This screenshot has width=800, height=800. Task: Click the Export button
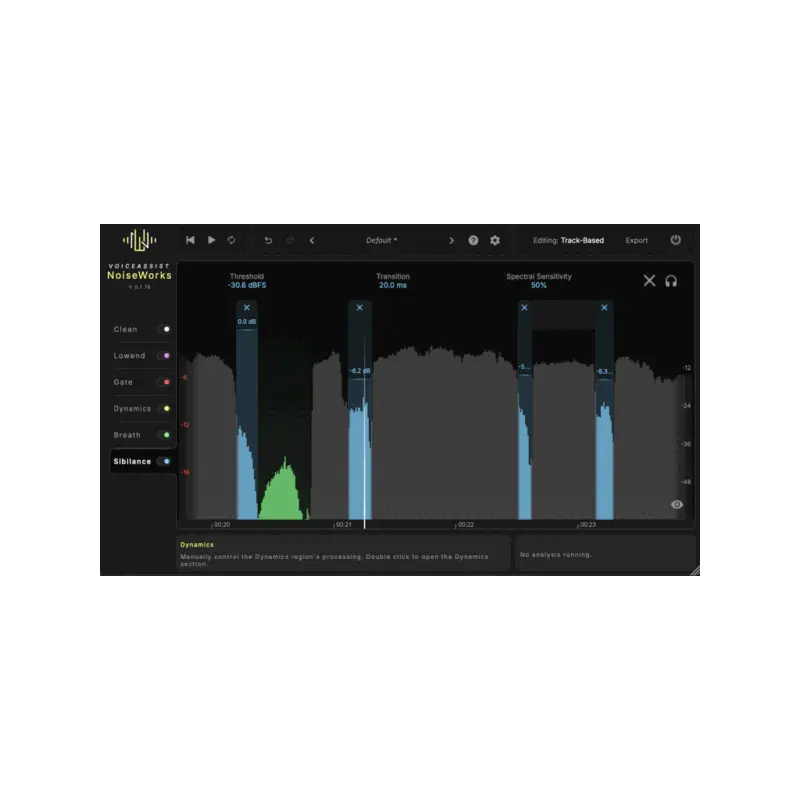(x=637, y=240)
